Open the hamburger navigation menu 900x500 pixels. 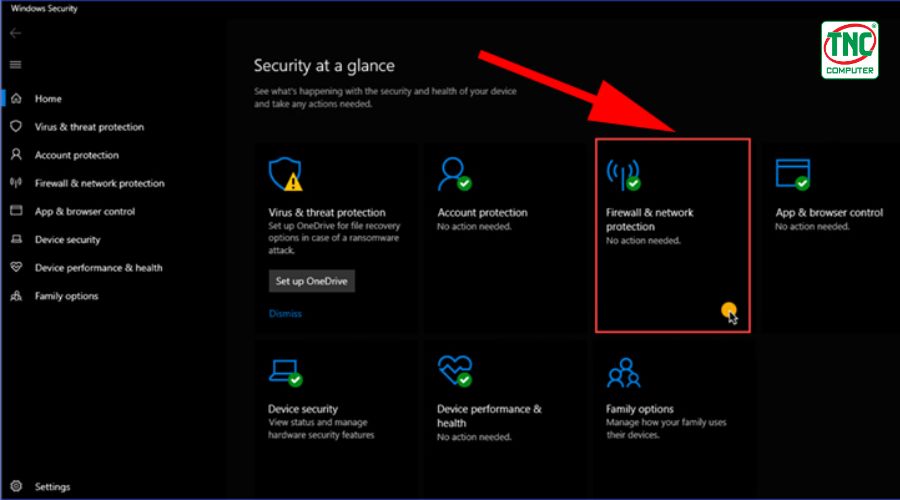pos(15,64)
